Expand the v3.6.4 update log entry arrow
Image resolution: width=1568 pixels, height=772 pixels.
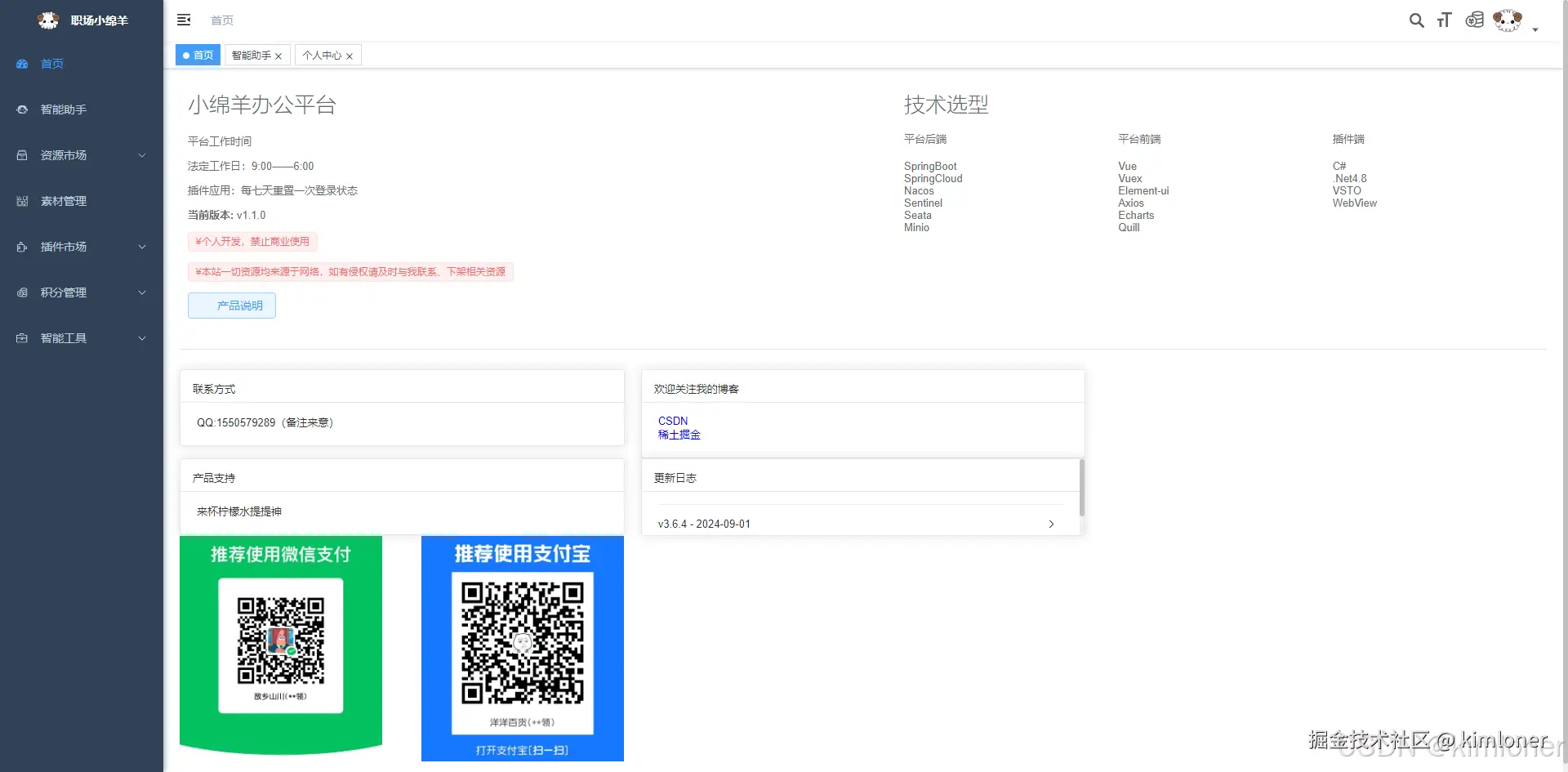[1051, 524]
